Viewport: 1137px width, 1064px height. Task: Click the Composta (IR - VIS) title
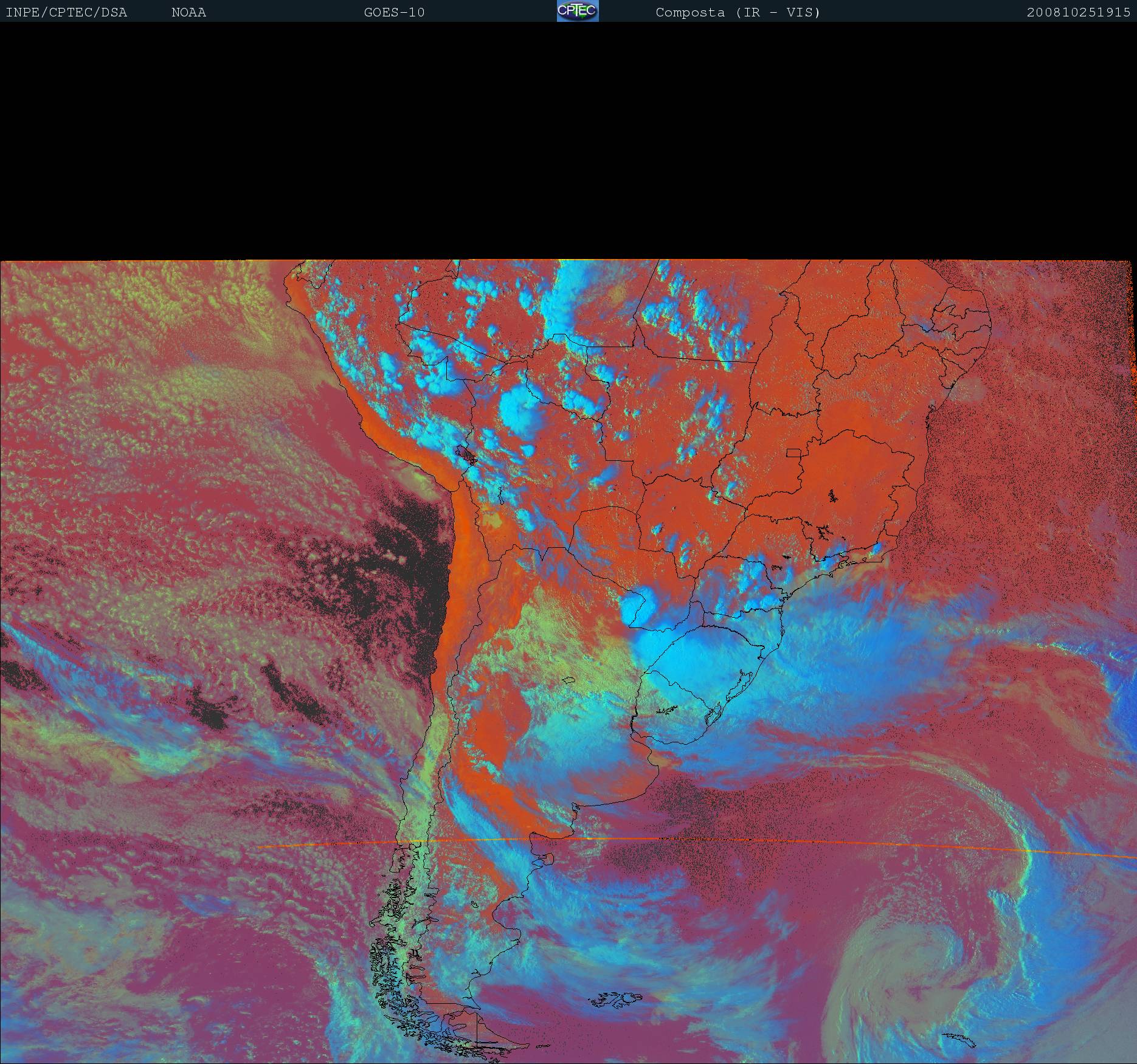(738, 12)
